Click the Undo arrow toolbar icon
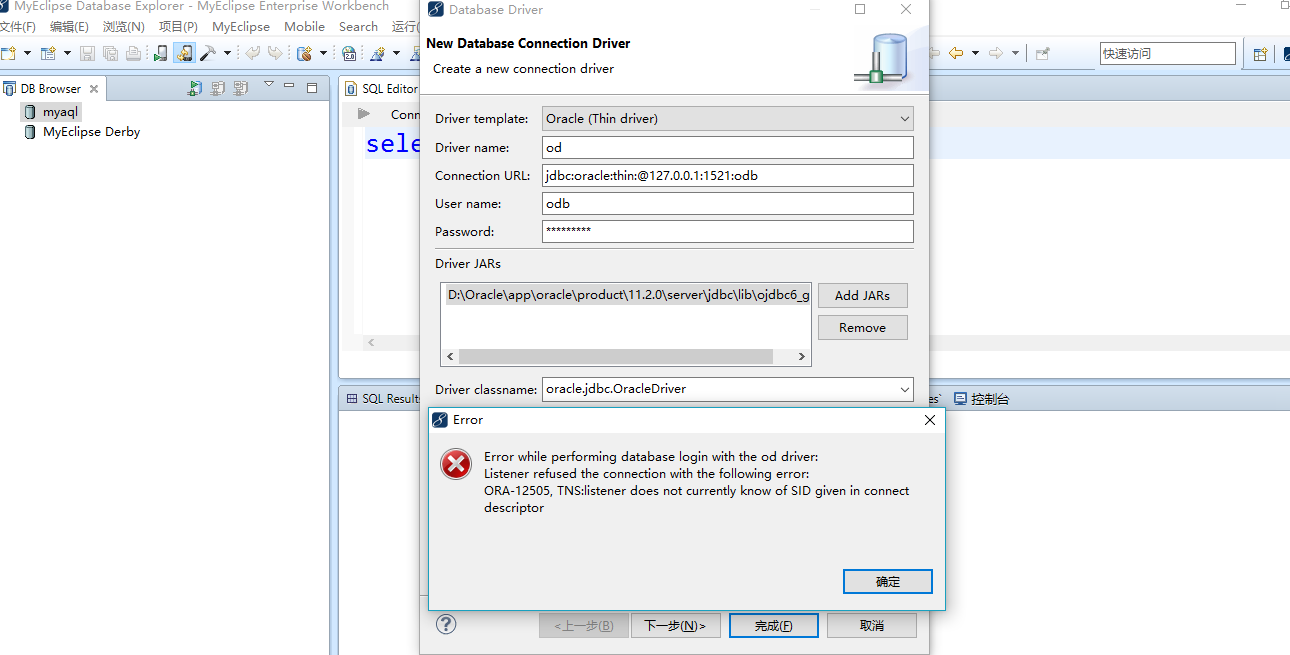The height and width of the screenshot is (655, 1290). point(252,53)
